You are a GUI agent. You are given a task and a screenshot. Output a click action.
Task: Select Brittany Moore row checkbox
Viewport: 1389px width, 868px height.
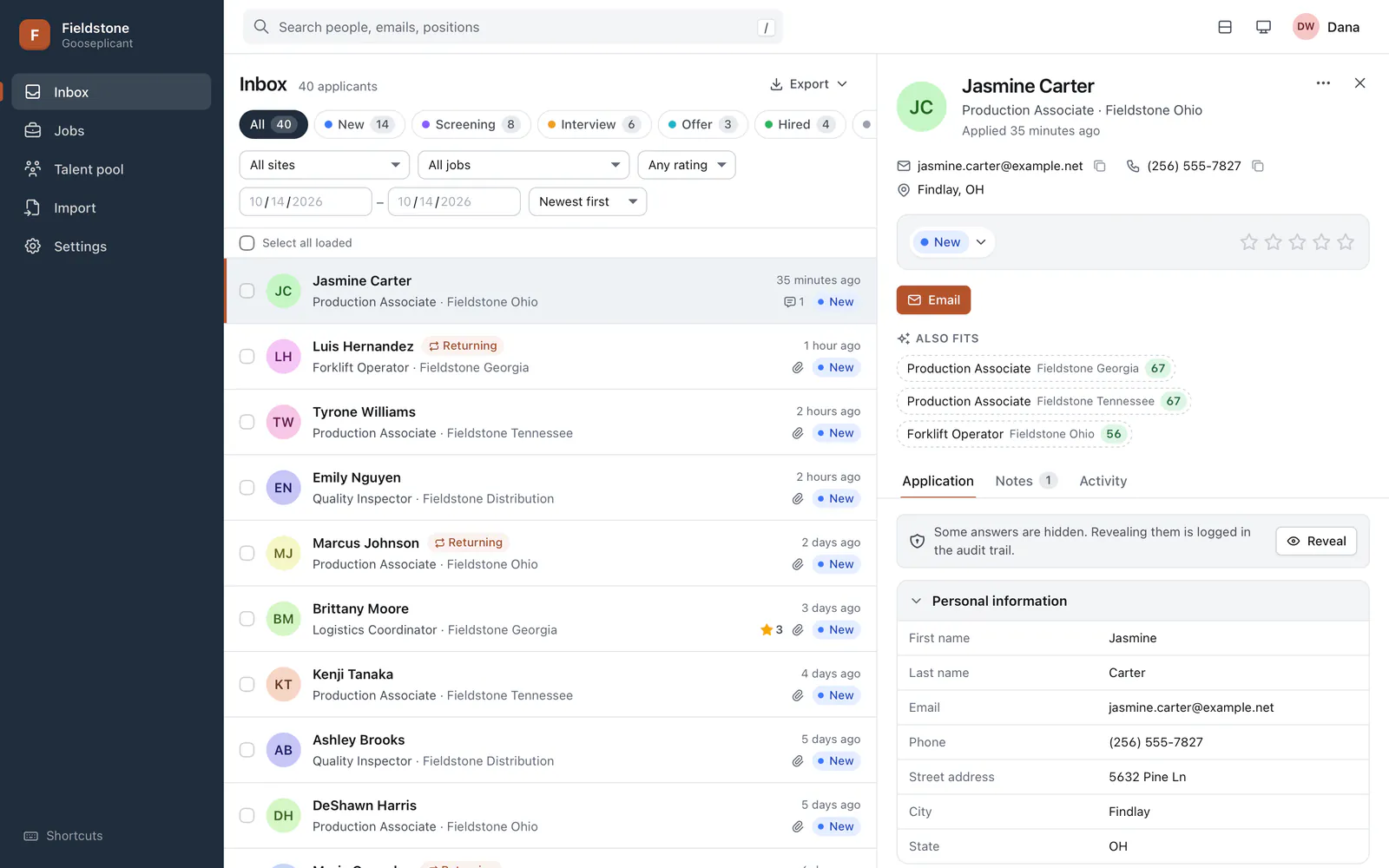pos(247,619)
